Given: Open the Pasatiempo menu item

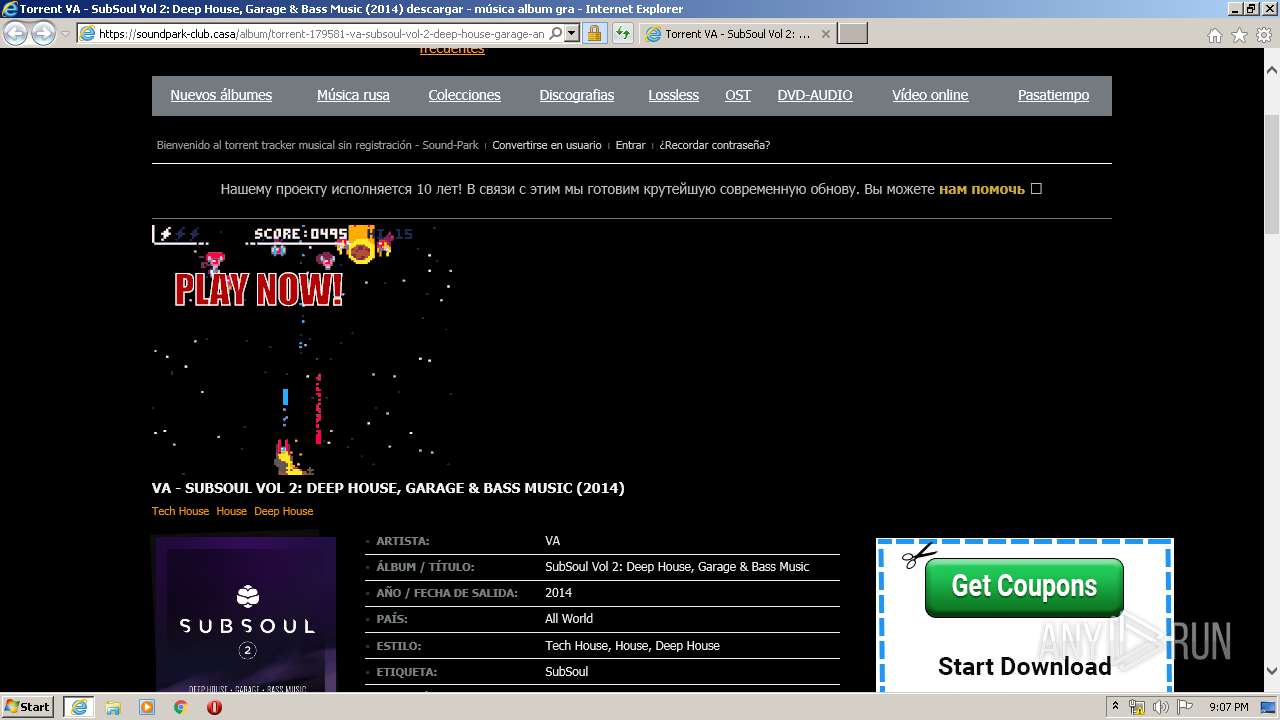Looking at the screenshot, I should 1053,95.
